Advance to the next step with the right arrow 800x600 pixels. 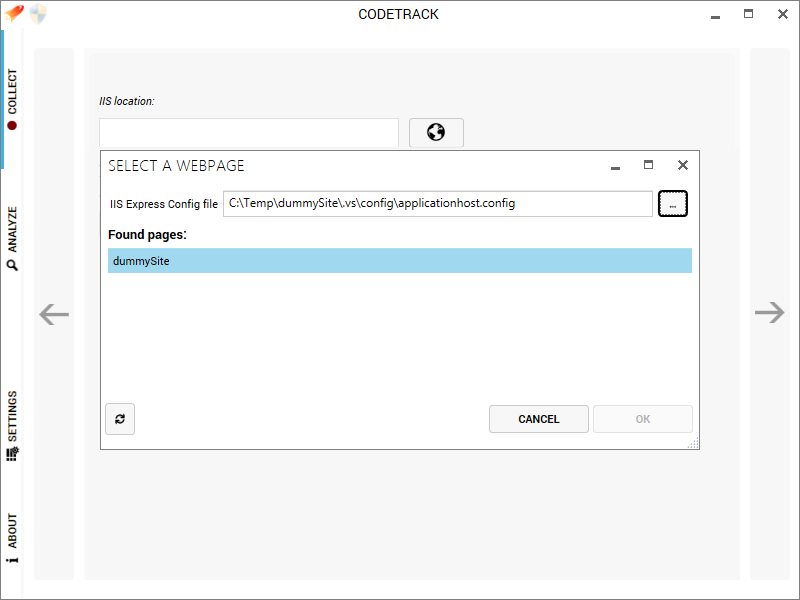[x=769, y=312]
